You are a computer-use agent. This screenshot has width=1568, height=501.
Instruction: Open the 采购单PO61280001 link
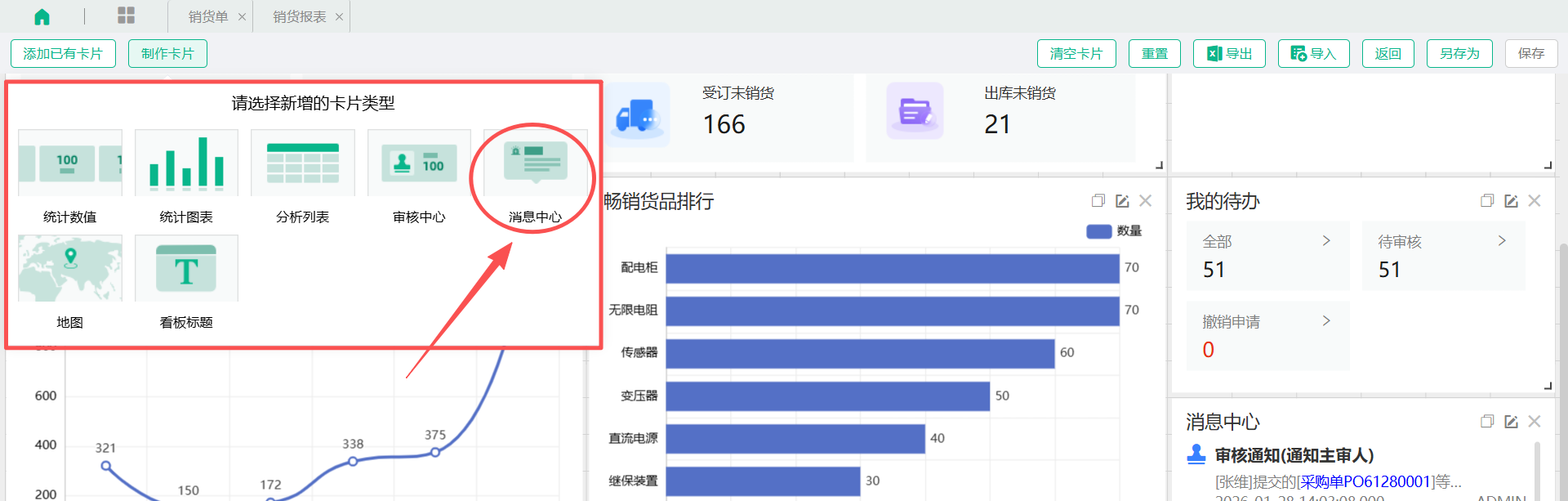coord(1367,481)
